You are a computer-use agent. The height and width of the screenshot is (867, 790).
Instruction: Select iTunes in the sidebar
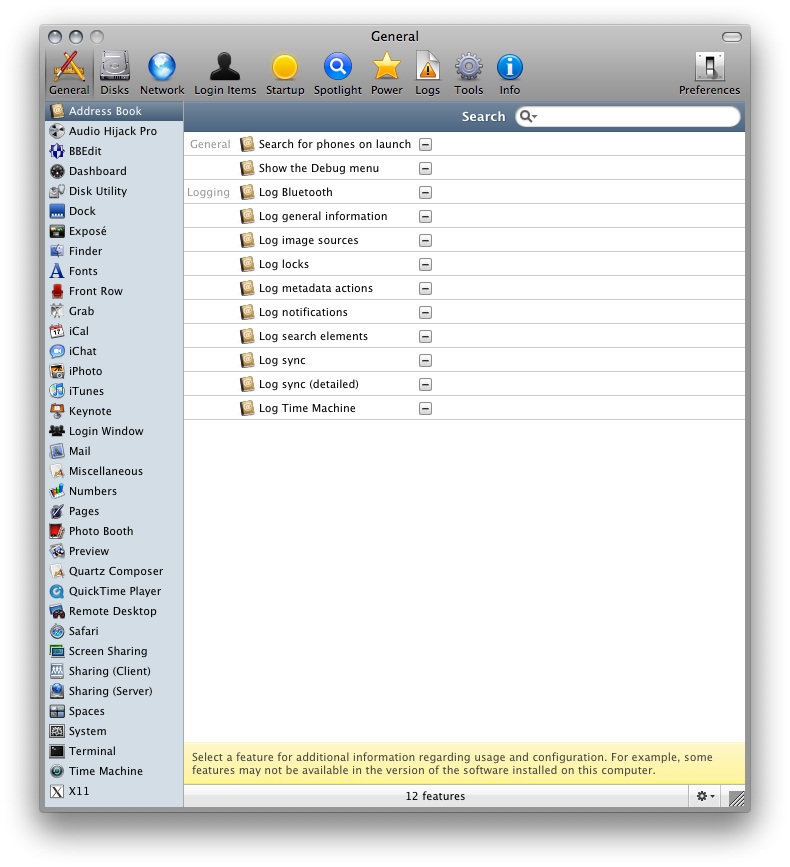114,391
